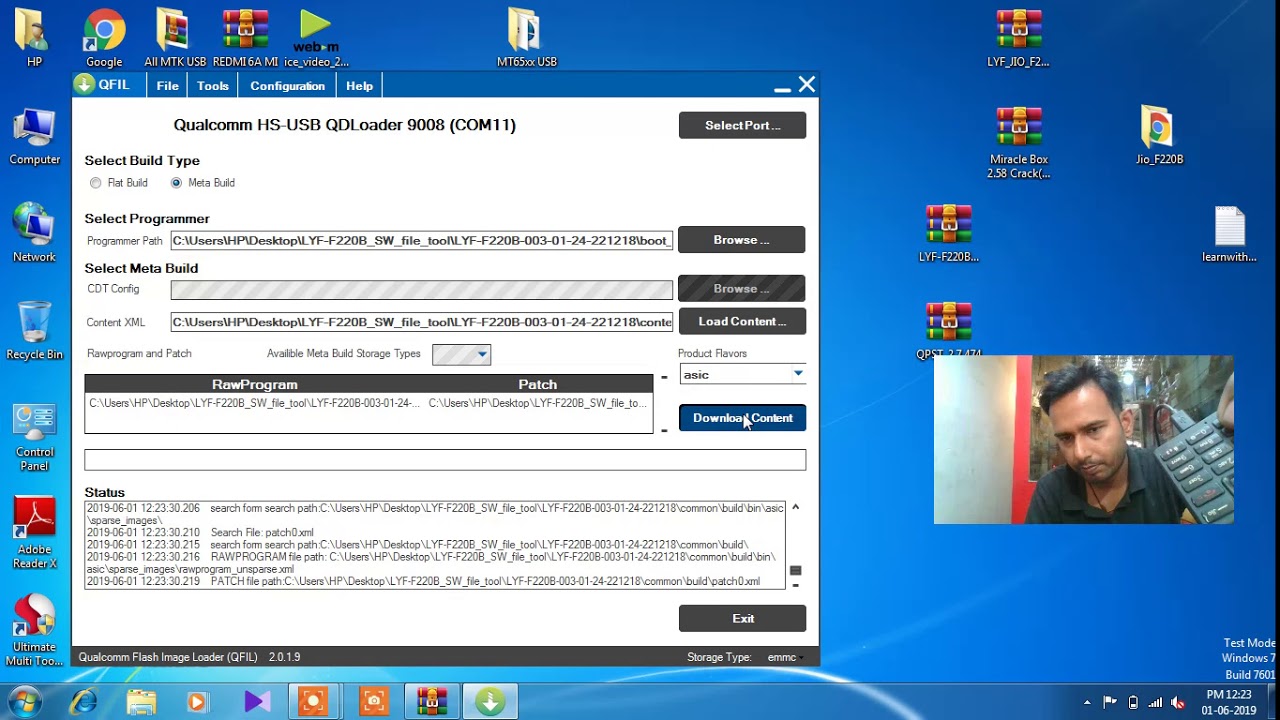1280x720 pixels.
Task: Open Internet Explorer from taskbar
Action: (84, 702)
